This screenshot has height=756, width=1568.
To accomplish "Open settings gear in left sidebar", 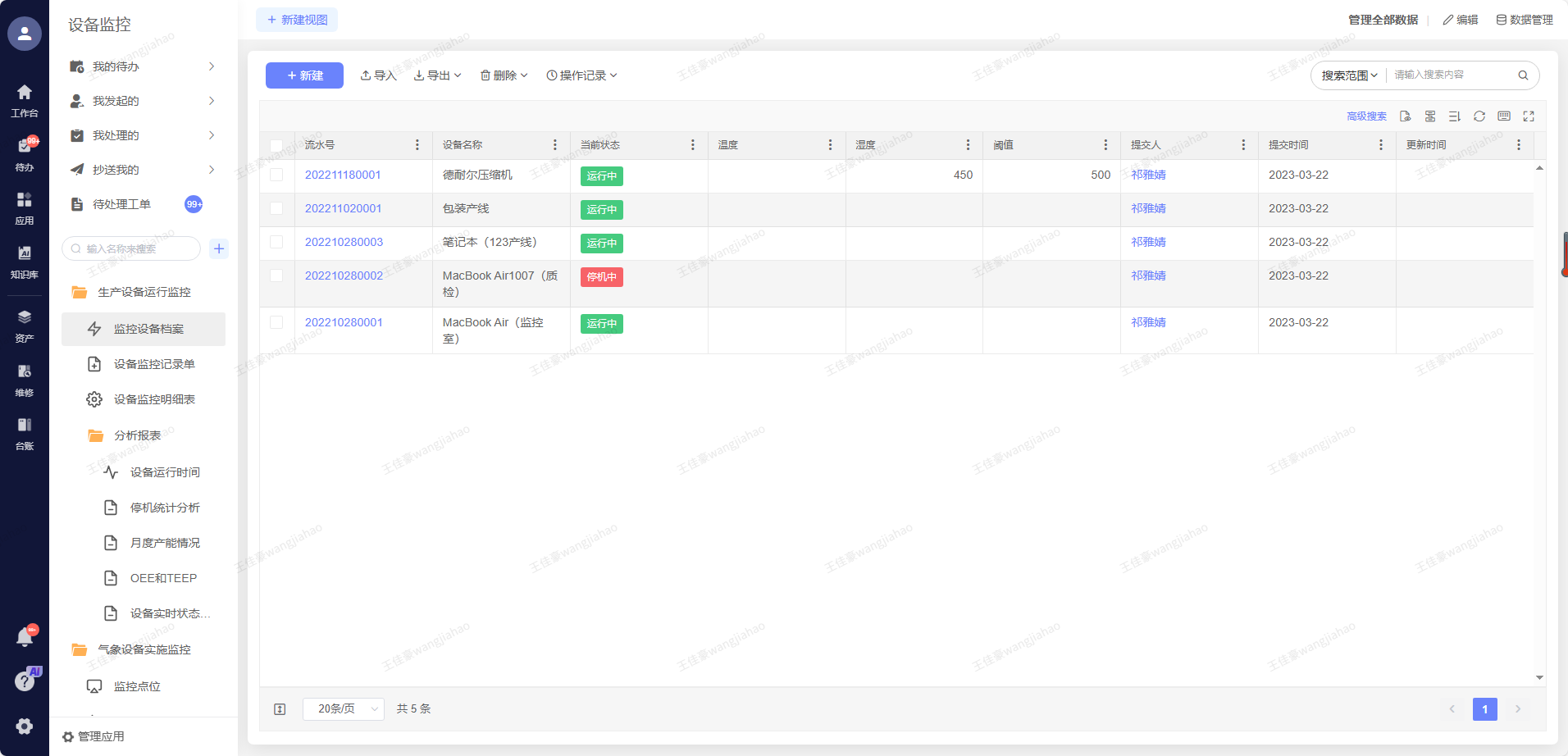I will pyautogui.click(x=25, y=726).
